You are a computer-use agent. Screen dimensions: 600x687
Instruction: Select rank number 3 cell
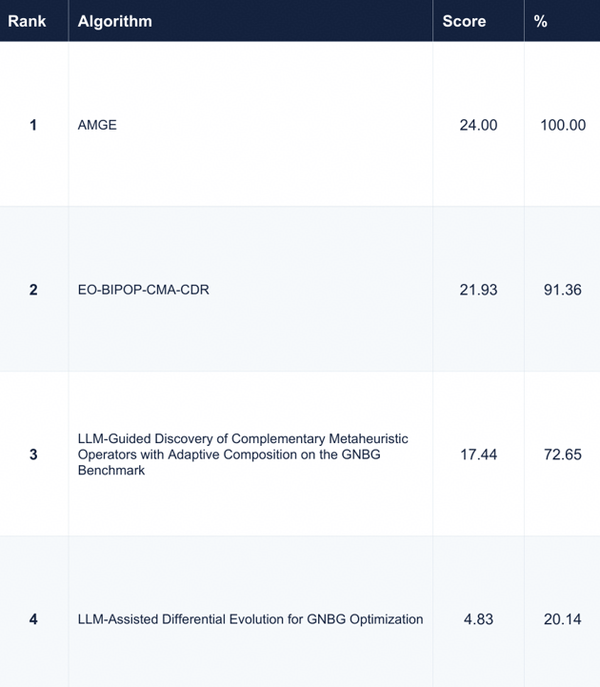33,454
